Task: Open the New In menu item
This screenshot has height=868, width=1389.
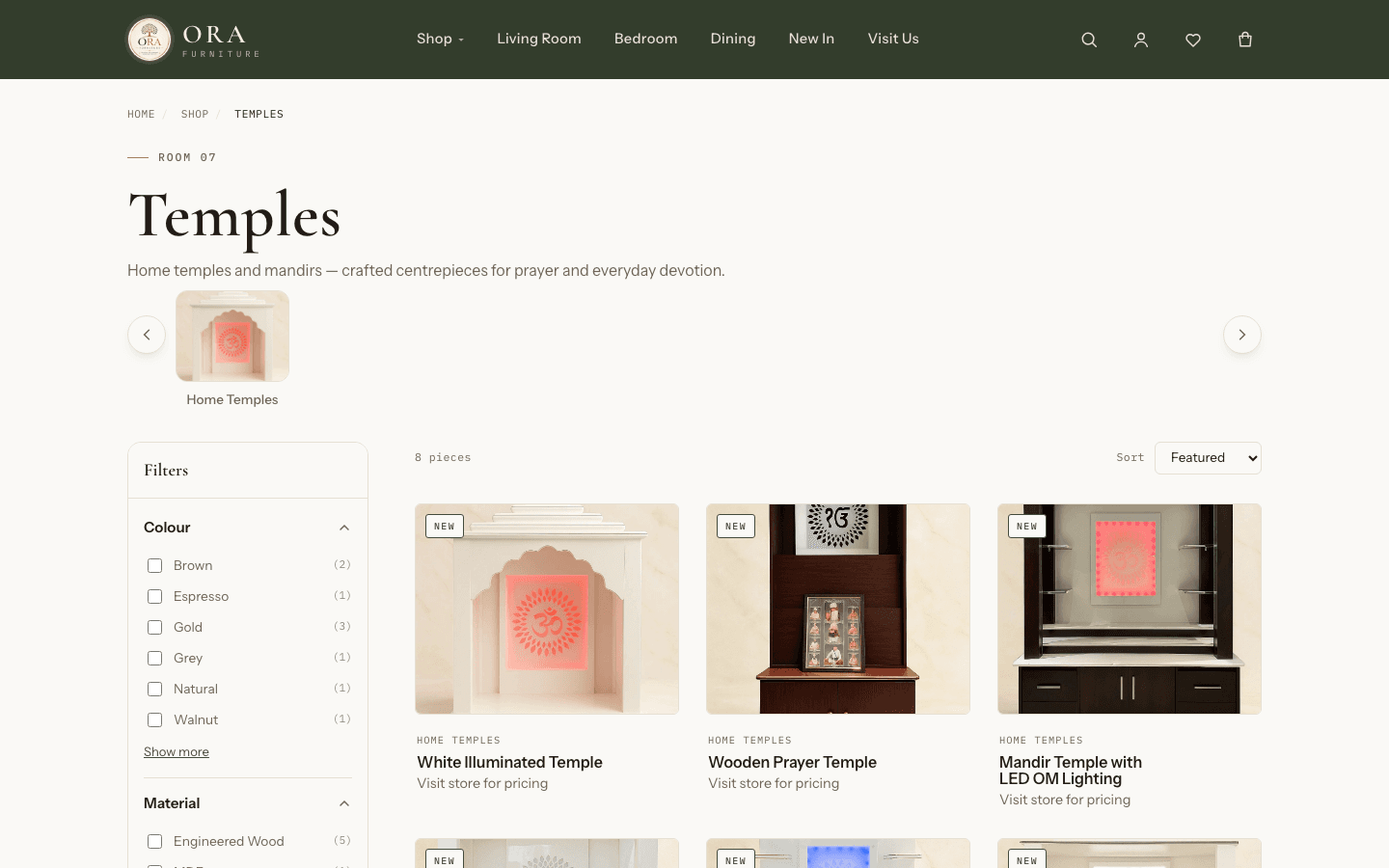Action: point(811,39)
